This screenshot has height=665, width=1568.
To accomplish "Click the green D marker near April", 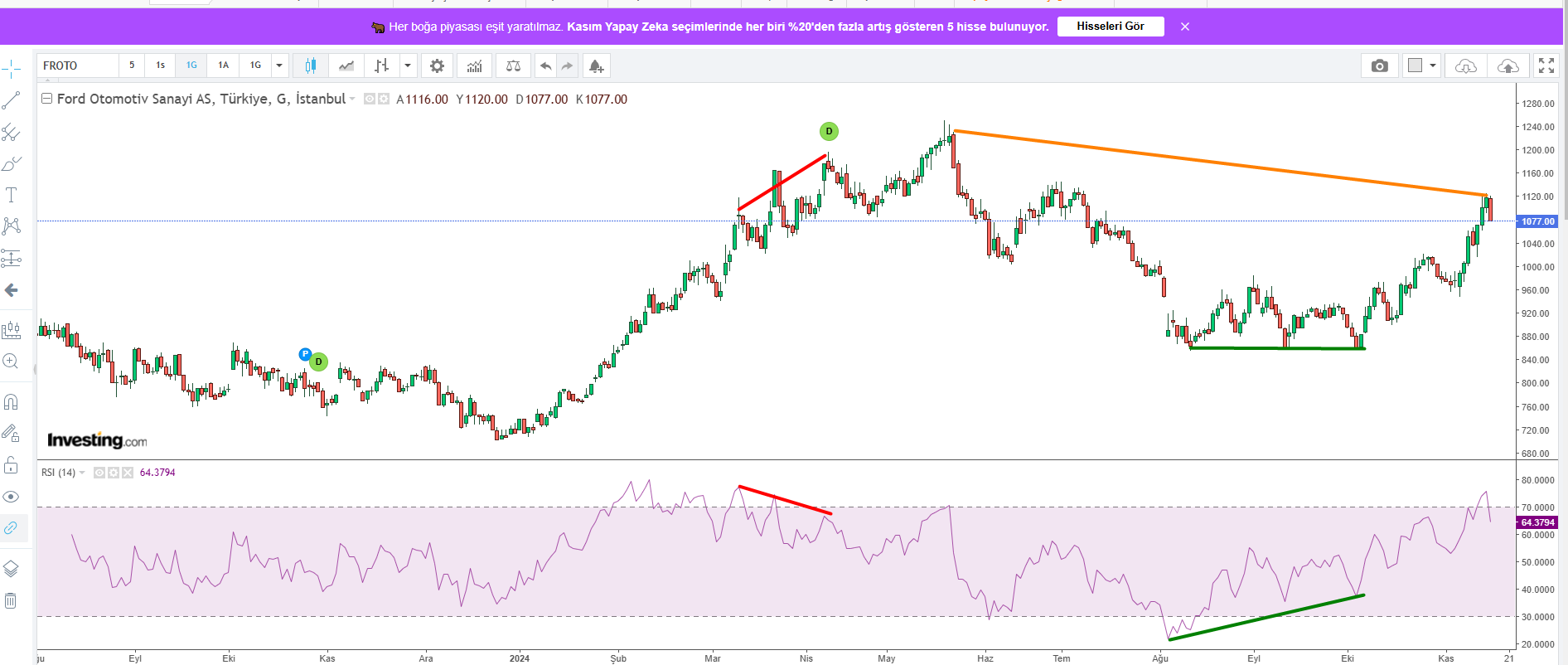I will [829, 131].
